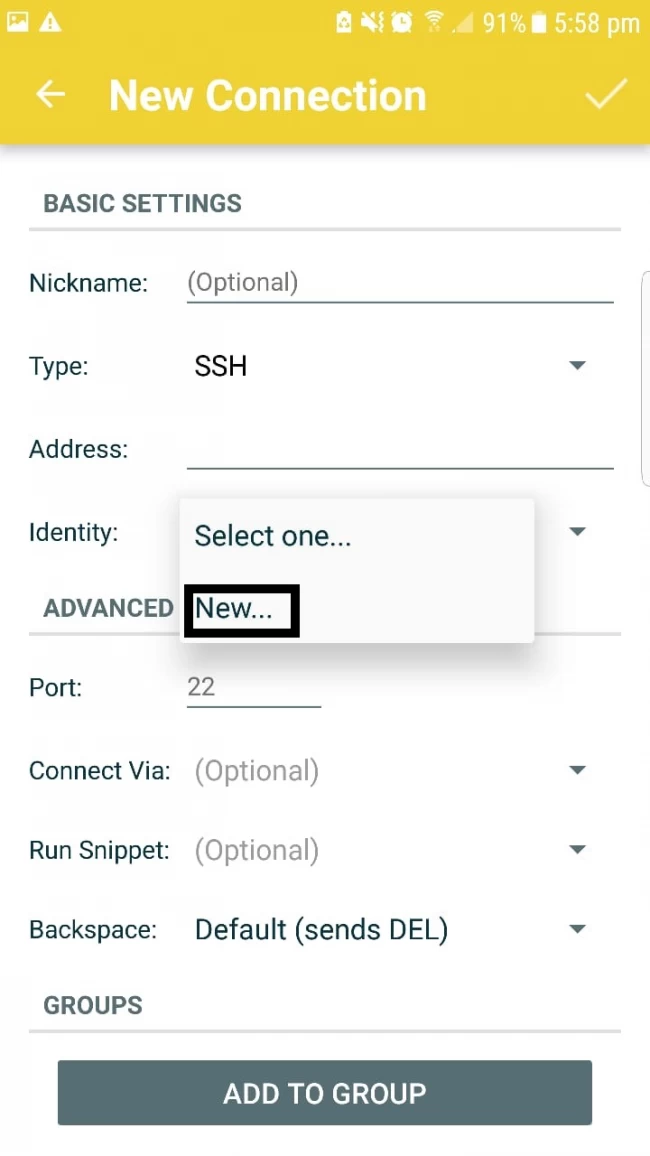Viewport: 650px width, 1156px height.
Task: Tap the battery status icon
Action: tap(539, 23)
